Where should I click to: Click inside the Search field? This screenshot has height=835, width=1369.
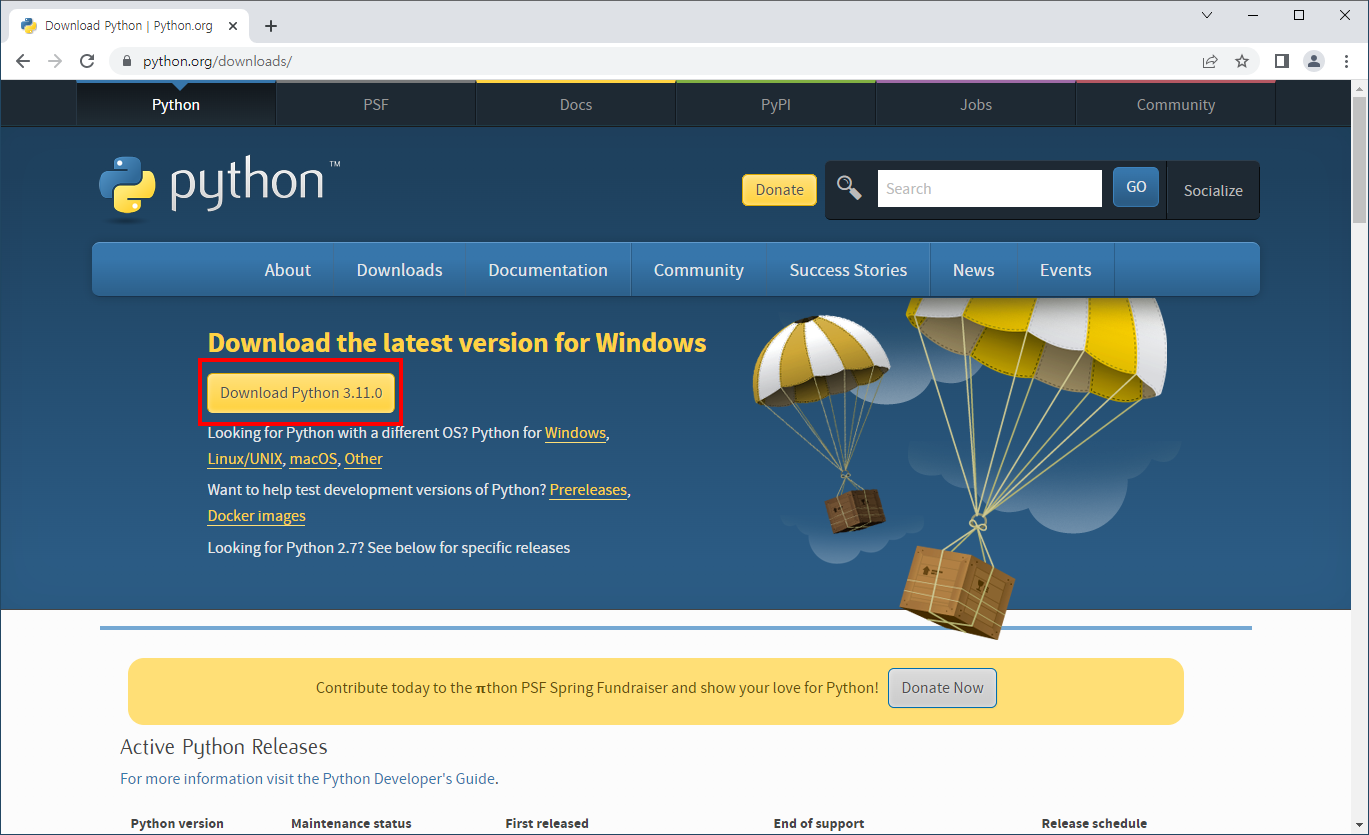pos(990,188)
